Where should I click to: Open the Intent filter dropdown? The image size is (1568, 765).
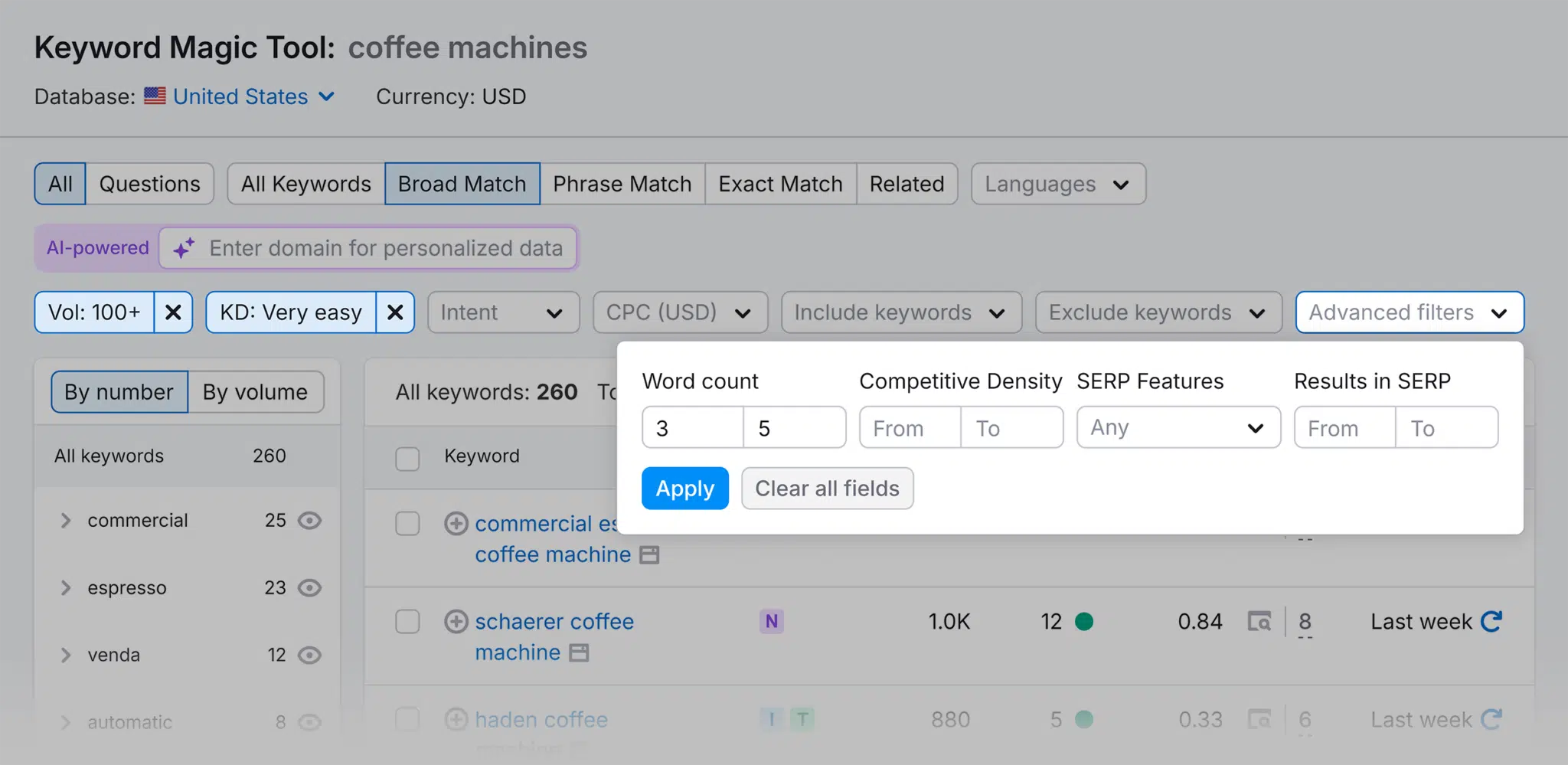[503, 312]
